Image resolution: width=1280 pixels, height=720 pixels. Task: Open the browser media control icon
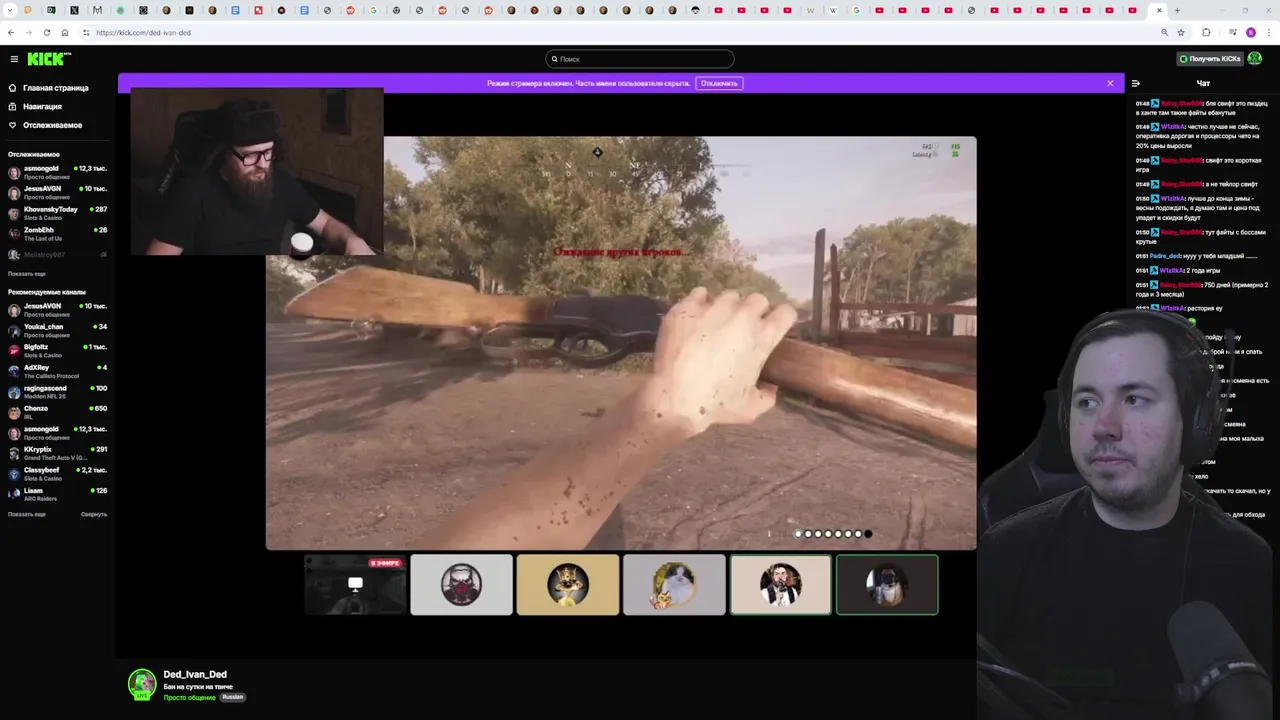1232,32
